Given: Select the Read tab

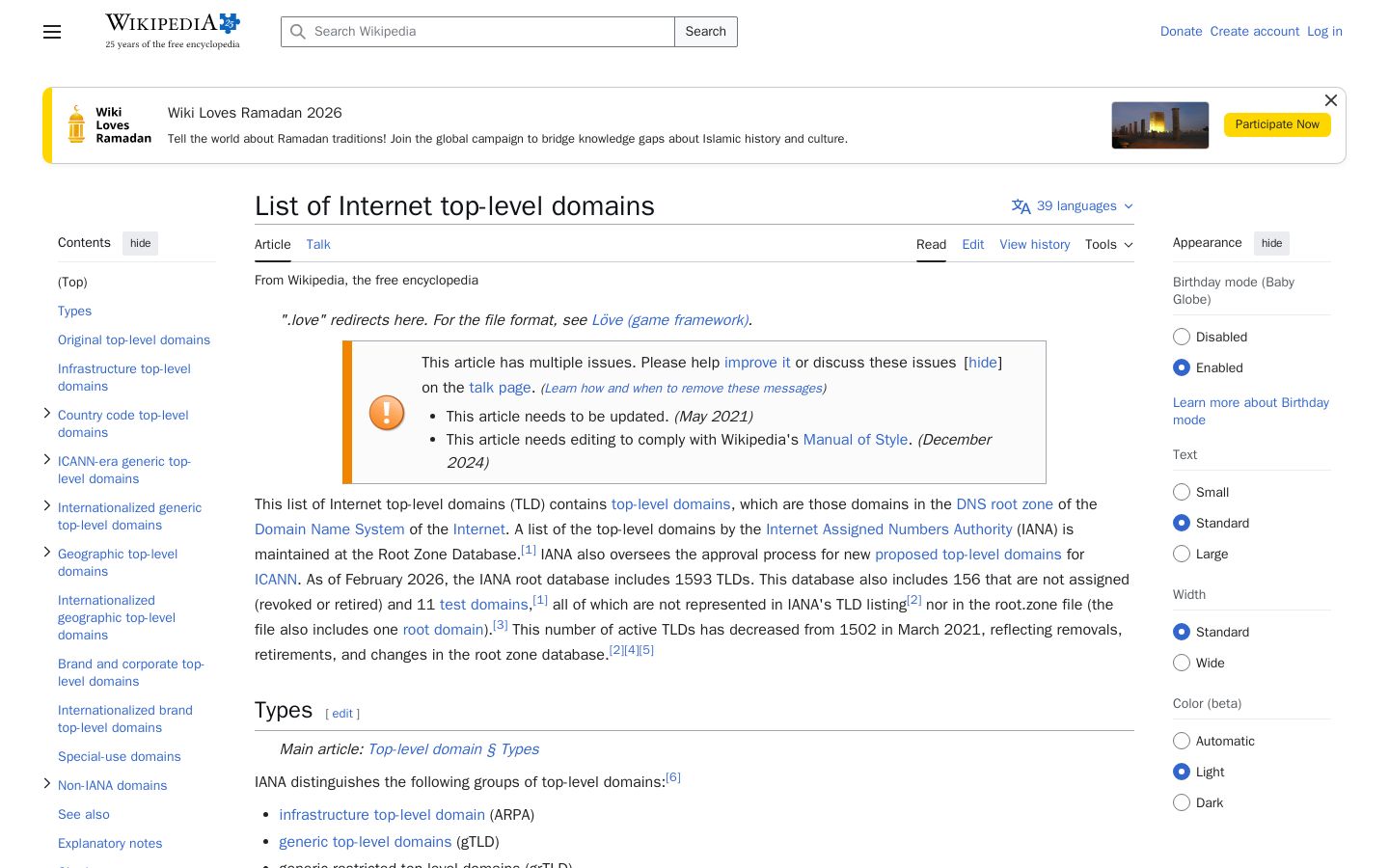Looking at the screenshot, I should pyautogui.click(x=931, y=245).
